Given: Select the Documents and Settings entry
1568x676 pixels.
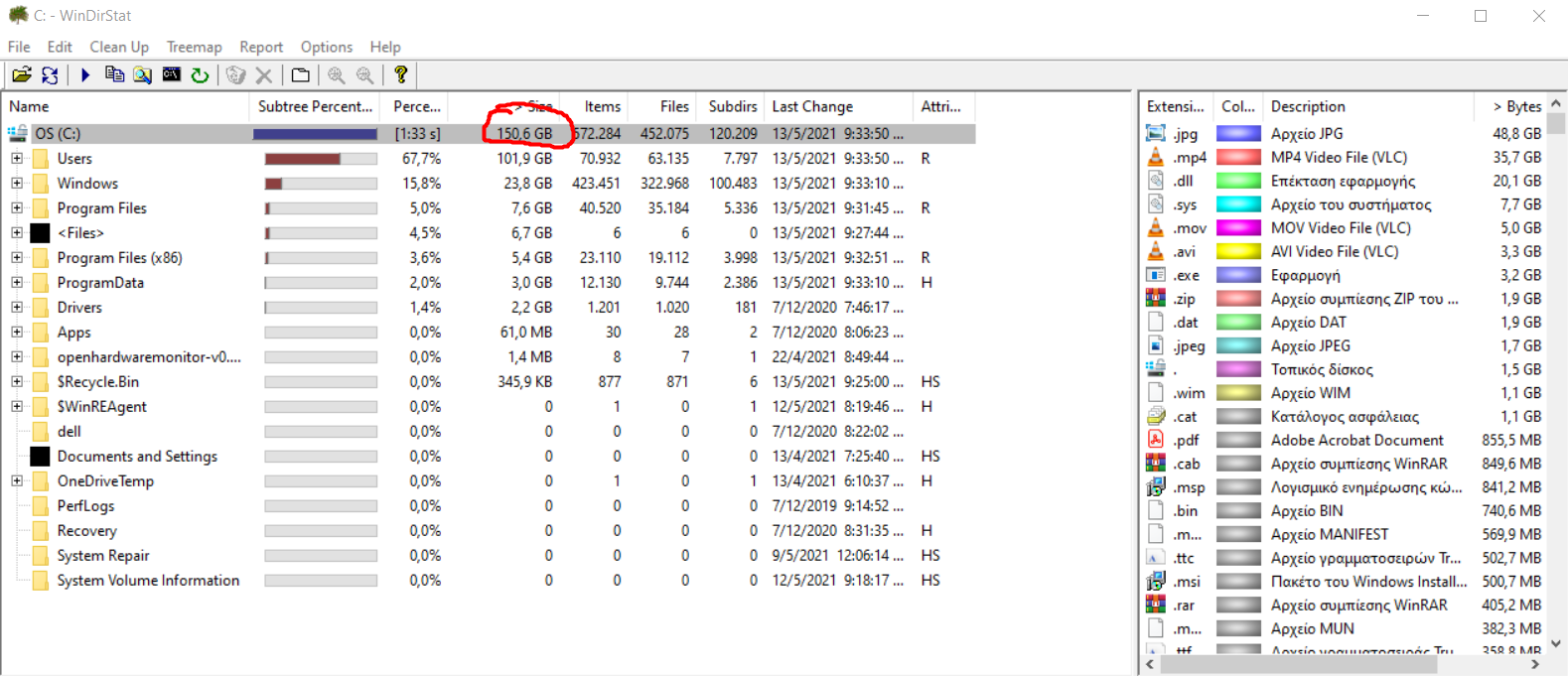Looking at the screenshot, I should point(137,457).
